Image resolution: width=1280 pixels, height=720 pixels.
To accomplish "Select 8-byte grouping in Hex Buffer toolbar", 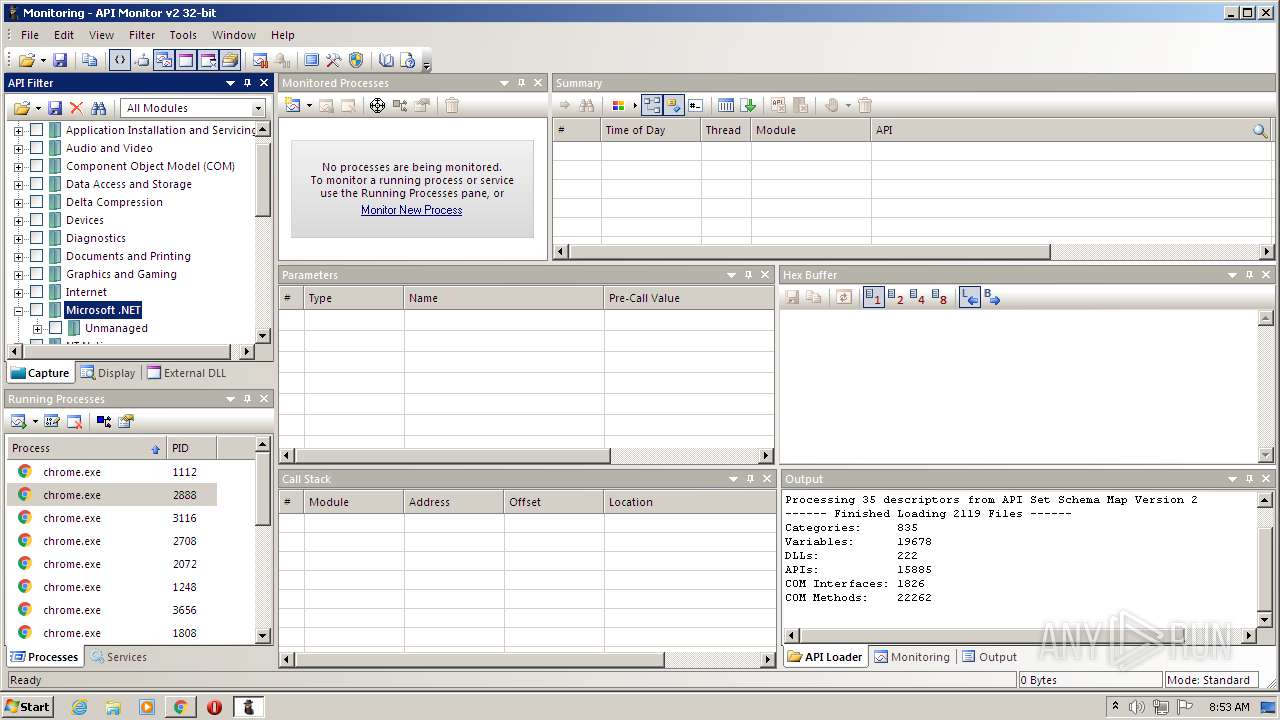I will [x=939, y=297].
